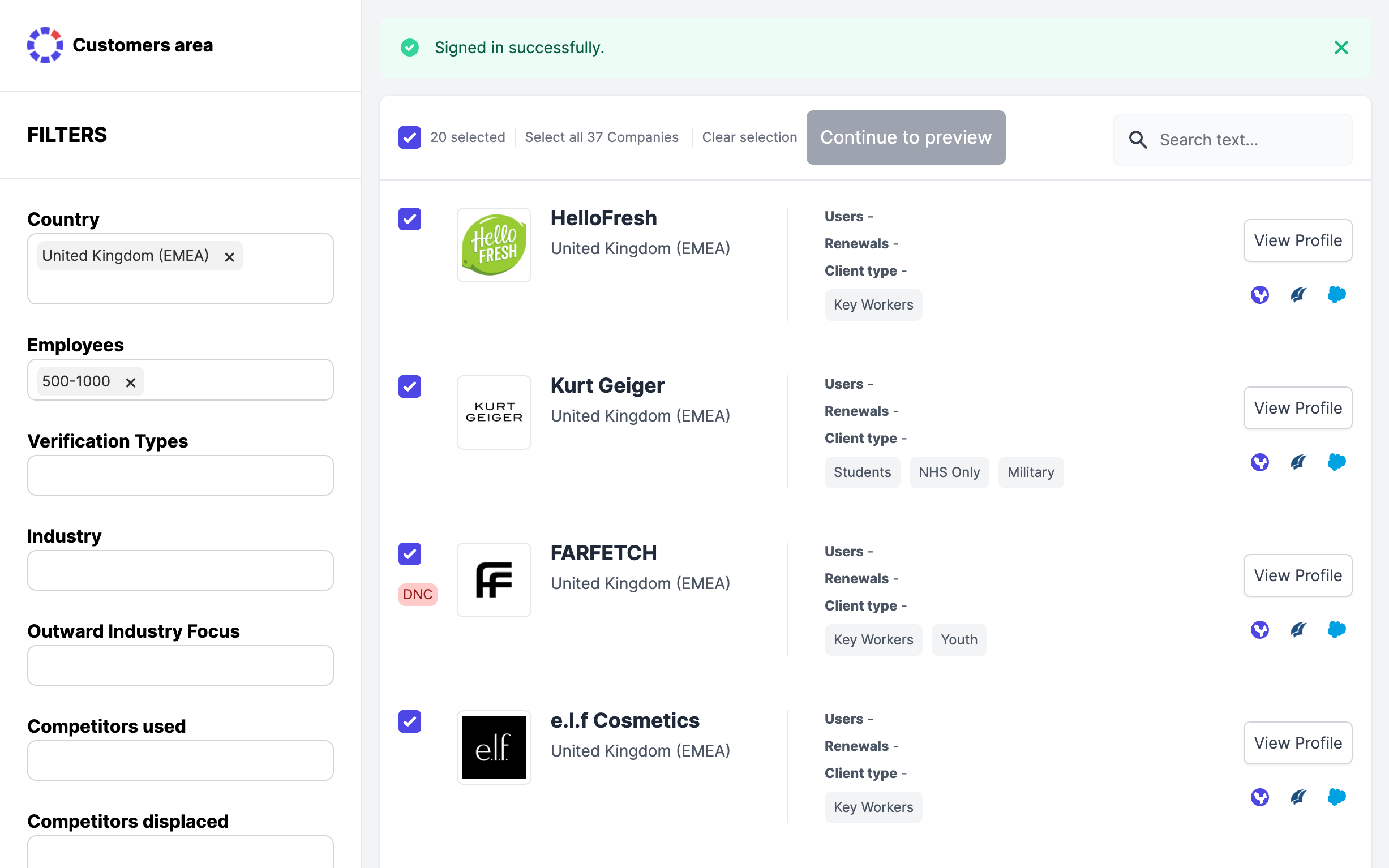The image size is (1389, 868).
Task: Open the Outward Industry Focus dropdown
Action: 181,665
